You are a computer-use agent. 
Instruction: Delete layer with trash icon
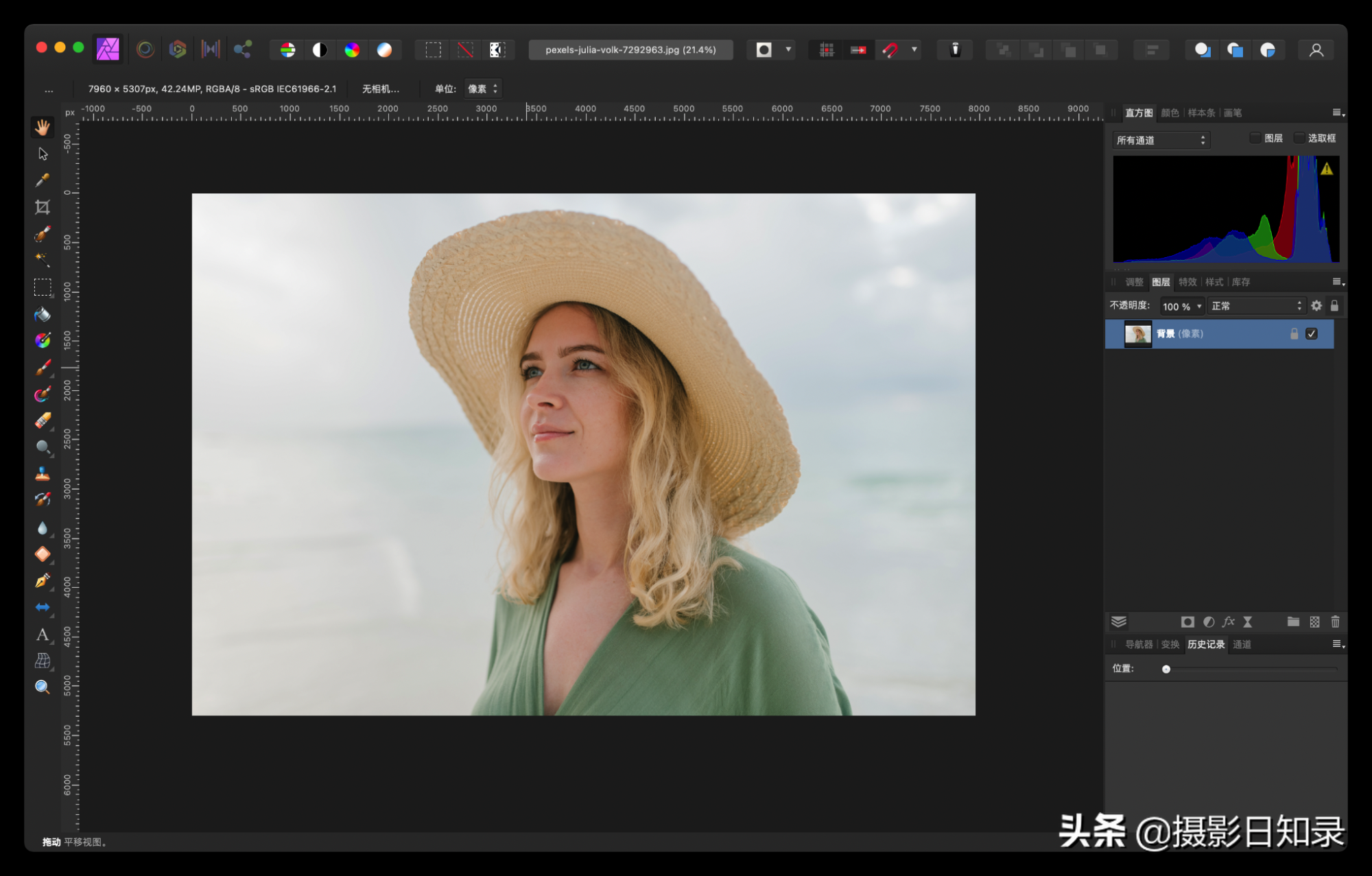pos(1335,622)
